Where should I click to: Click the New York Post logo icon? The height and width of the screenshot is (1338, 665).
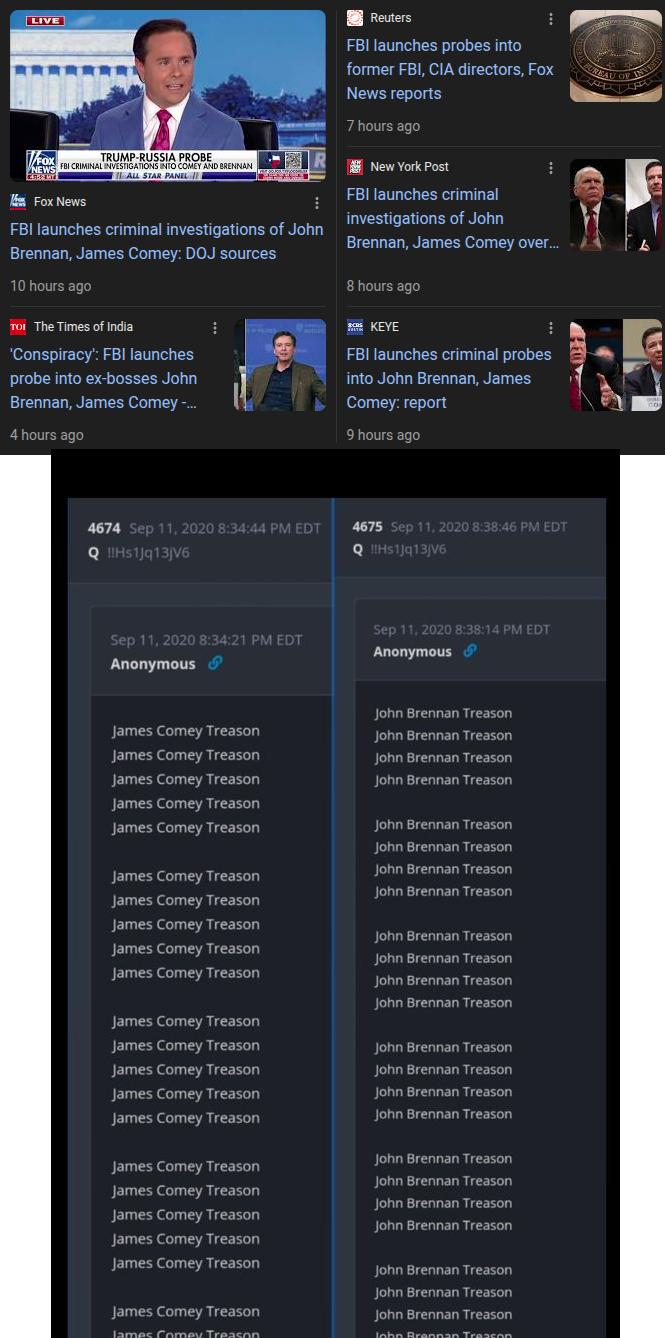point(355,167)
